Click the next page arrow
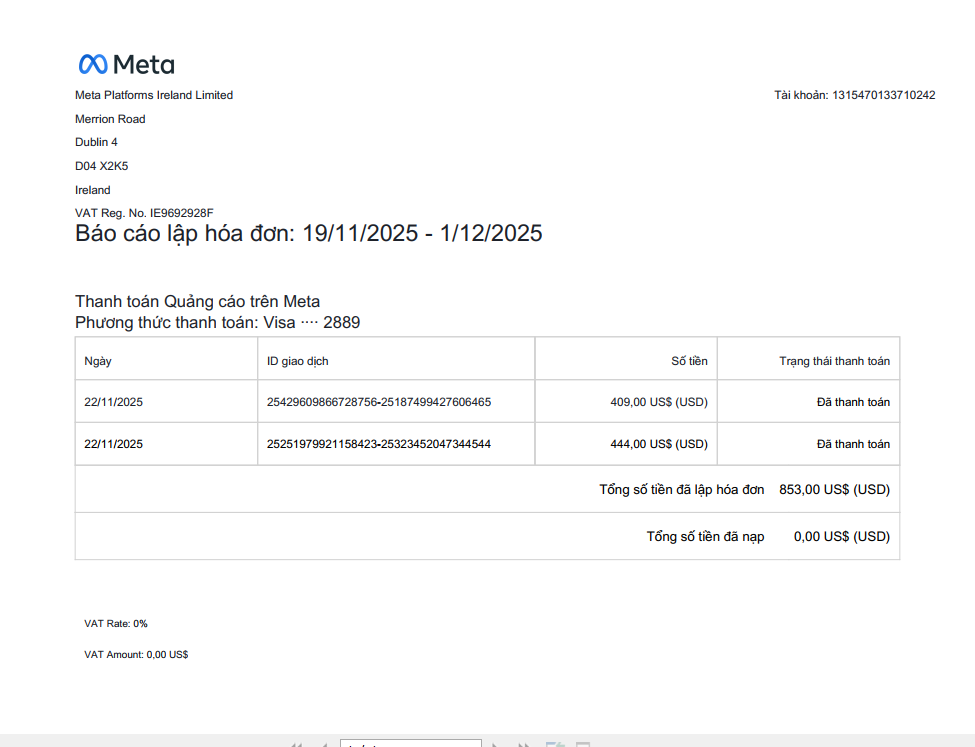975x747 pixels. pyautogui.click(x=498, y=745)
